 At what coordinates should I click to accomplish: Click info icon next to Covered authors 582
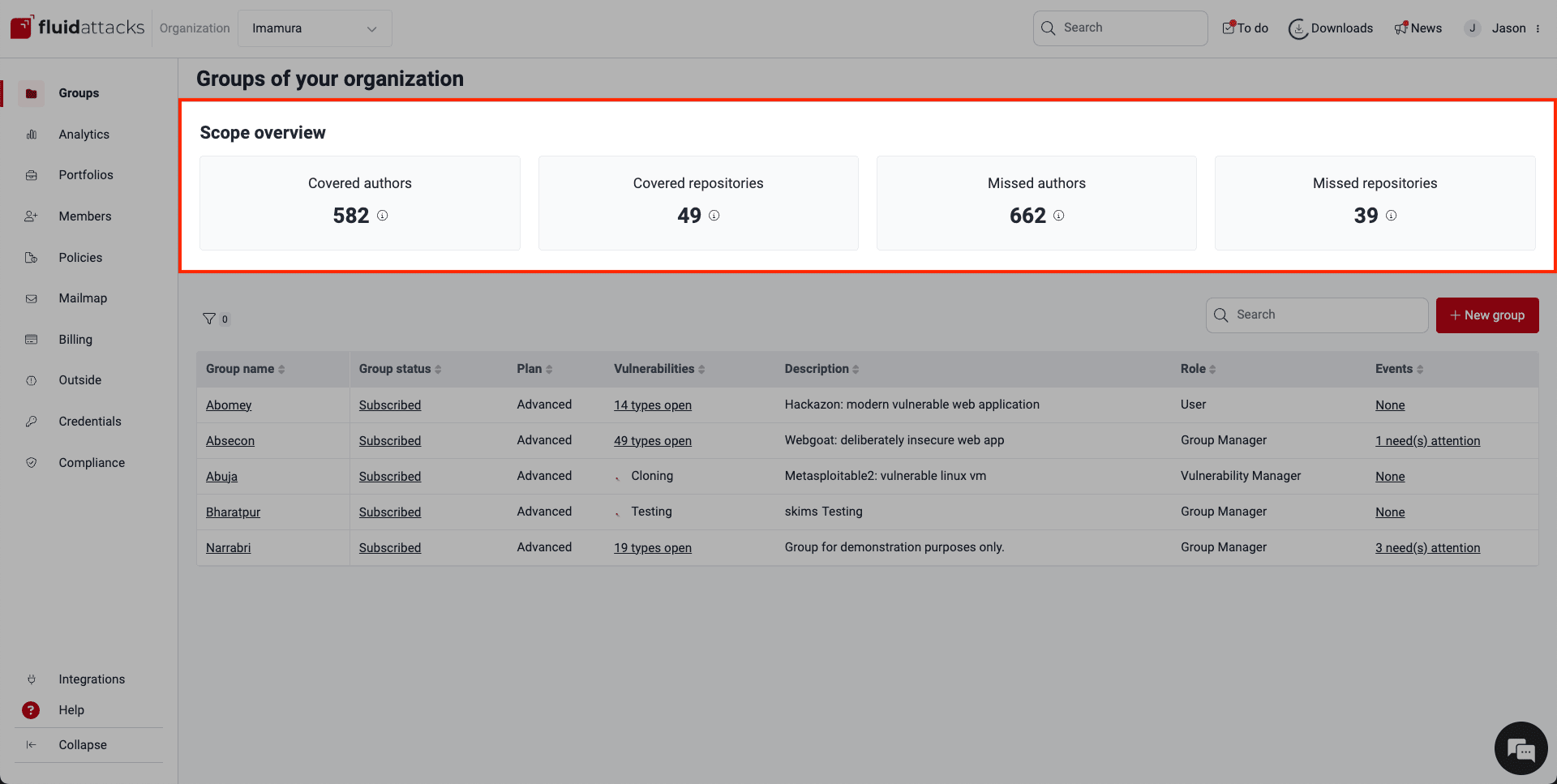coord(383,216)
